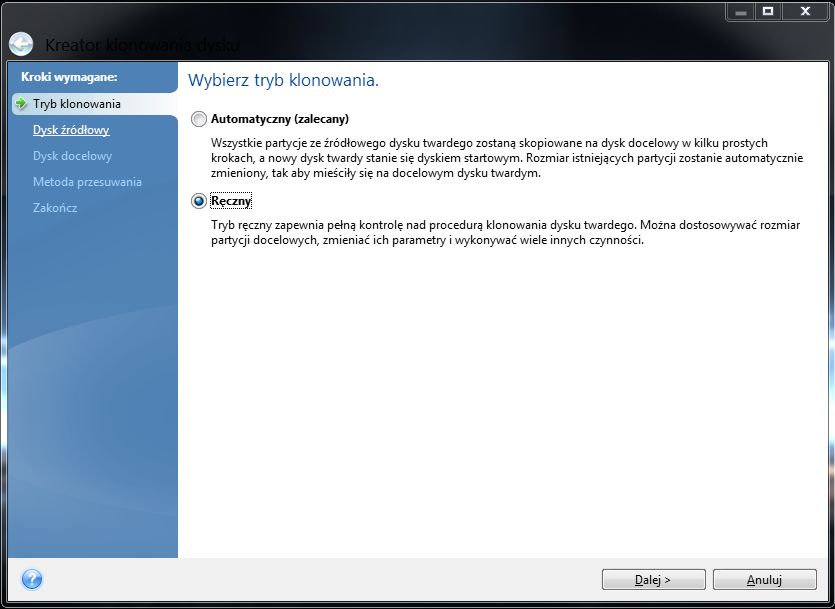This screenshot has height=609, width=835.
Task: Cancel the wizard with Anuluj
Action: (764, 580)
